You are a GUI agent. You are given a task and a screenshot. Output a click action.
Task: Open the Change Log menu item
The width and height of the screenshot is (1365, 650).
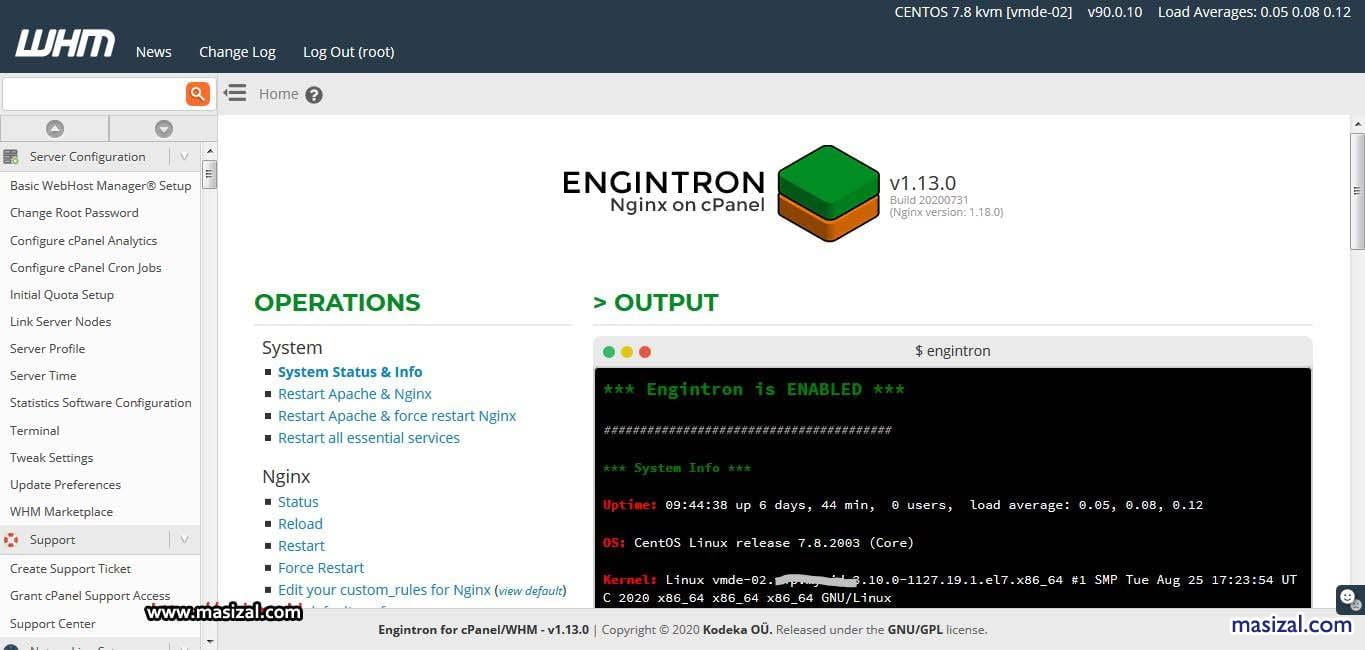point(237,52)
